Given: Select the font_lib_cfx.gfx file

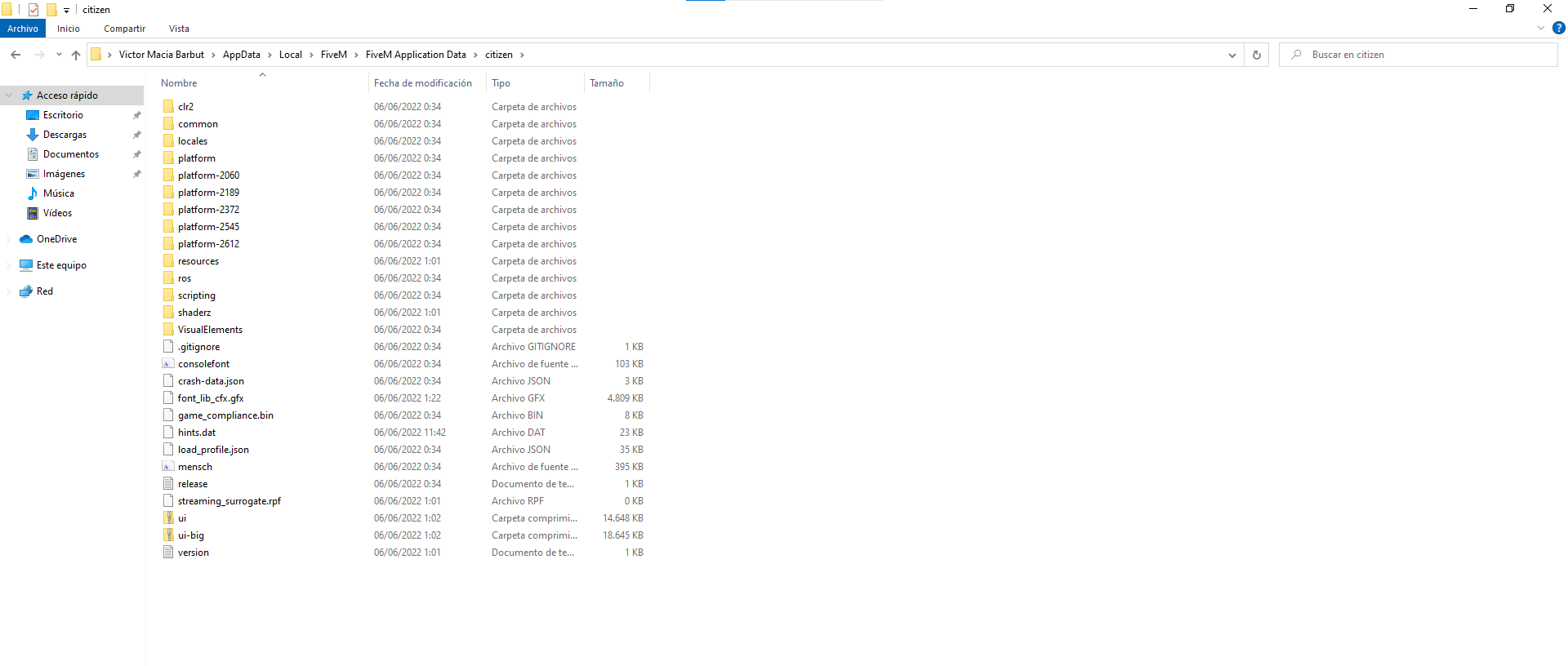Looking at the screenshot, I should (x=211, y=398).
